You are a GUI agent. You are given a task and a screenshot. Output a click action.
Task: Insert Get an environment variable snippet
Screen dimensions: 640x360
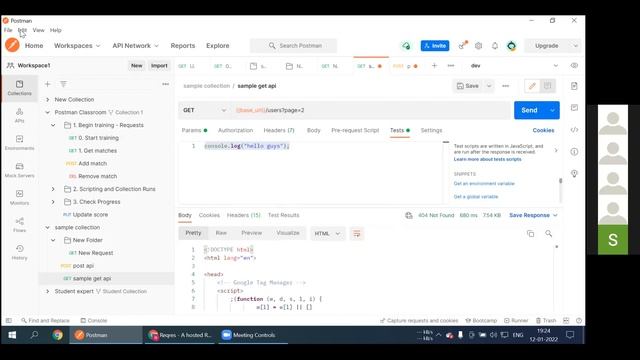point(484,184)
